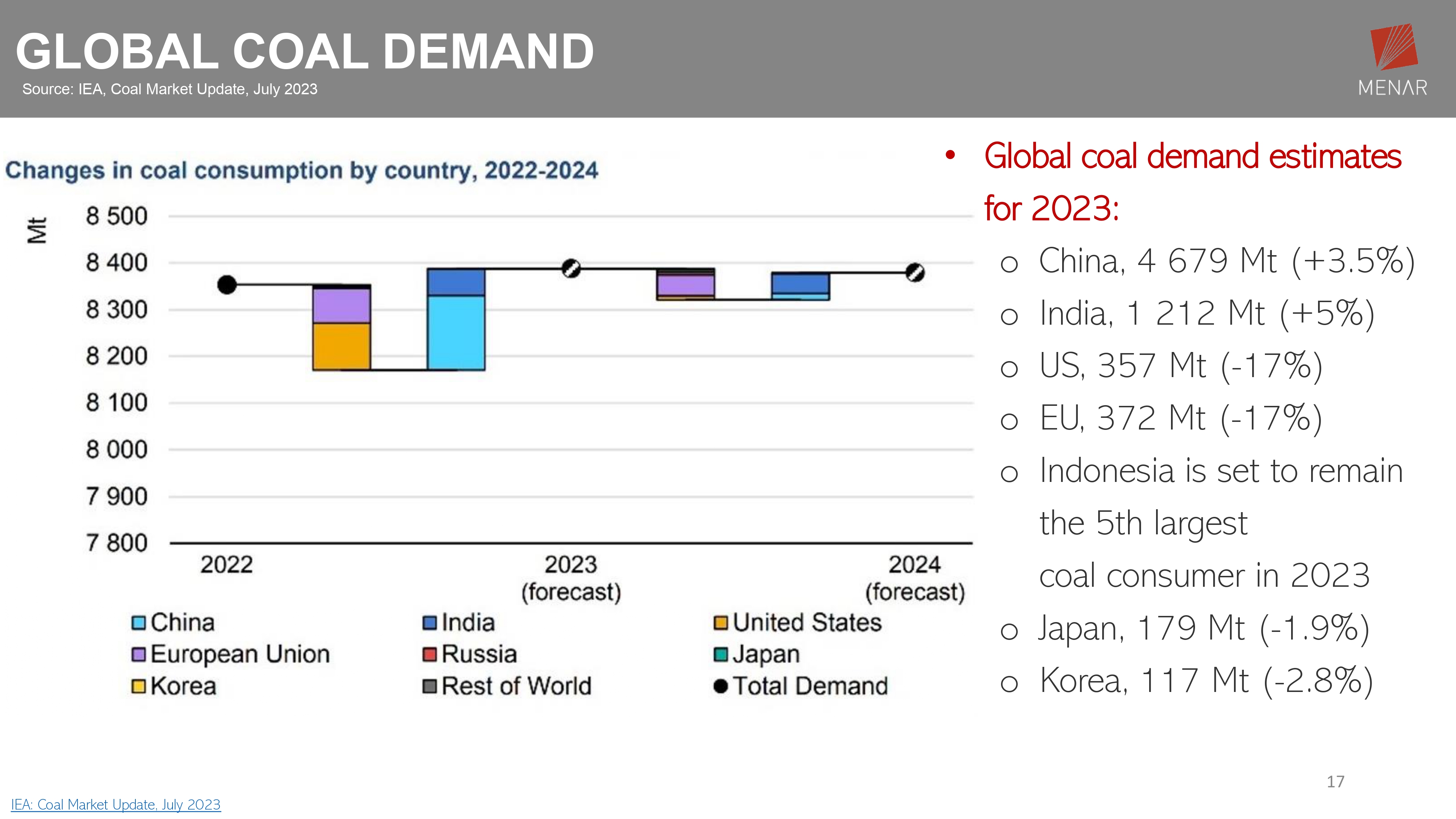1456x819 pixels.
Task: Click the India legend color swatch
Action: coord(430,623)
